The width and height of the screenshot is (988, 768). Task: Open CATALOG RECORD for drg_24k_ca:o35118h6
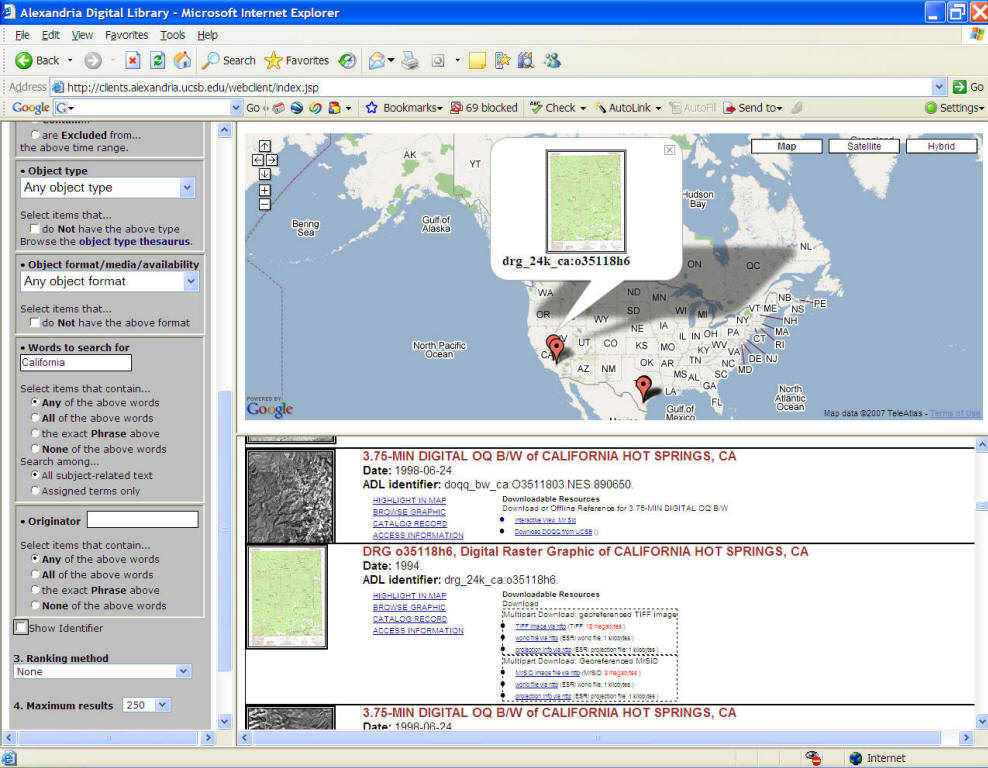[410, 619]
